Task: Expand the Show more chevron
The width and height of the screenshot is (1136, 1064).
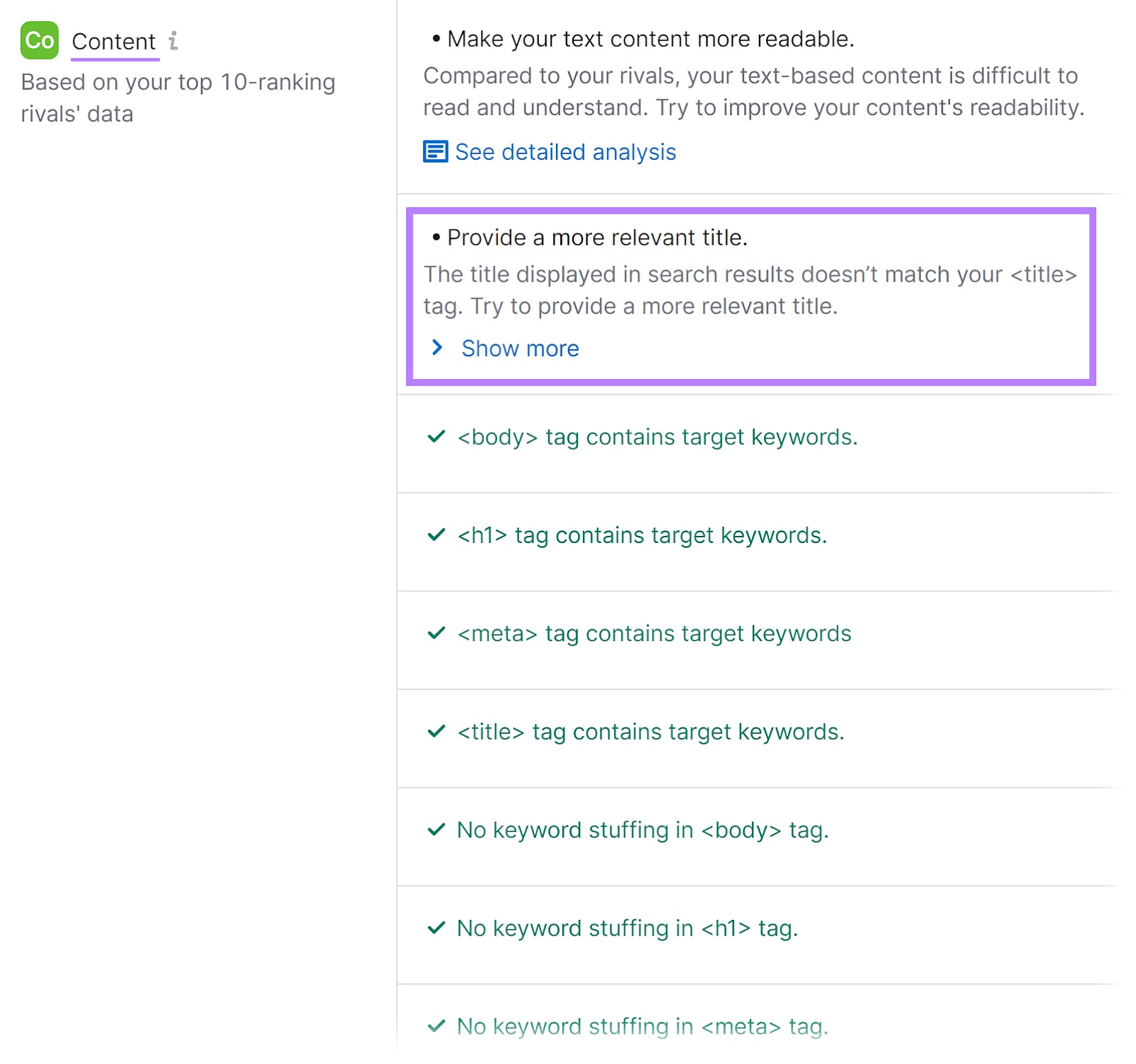Action: (x=437, y=348)
